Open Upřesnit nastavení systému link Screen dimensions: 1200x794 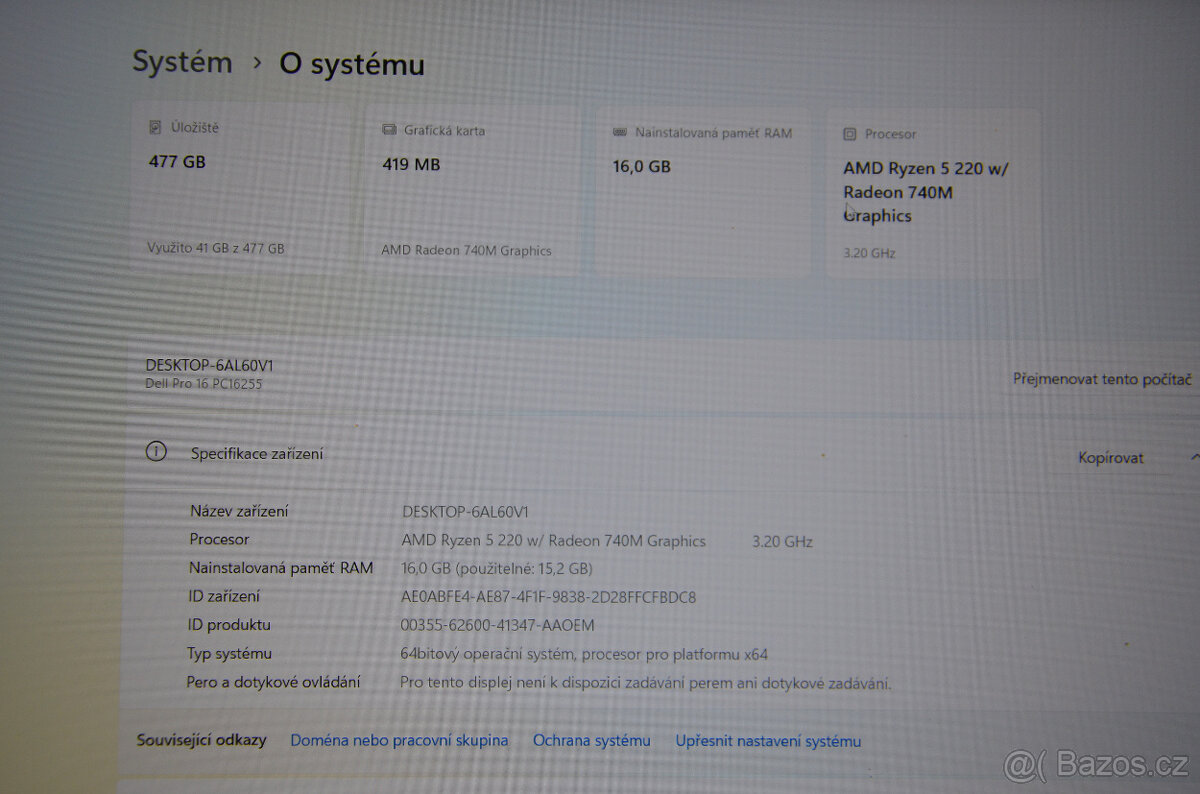[x=769, y=740]
